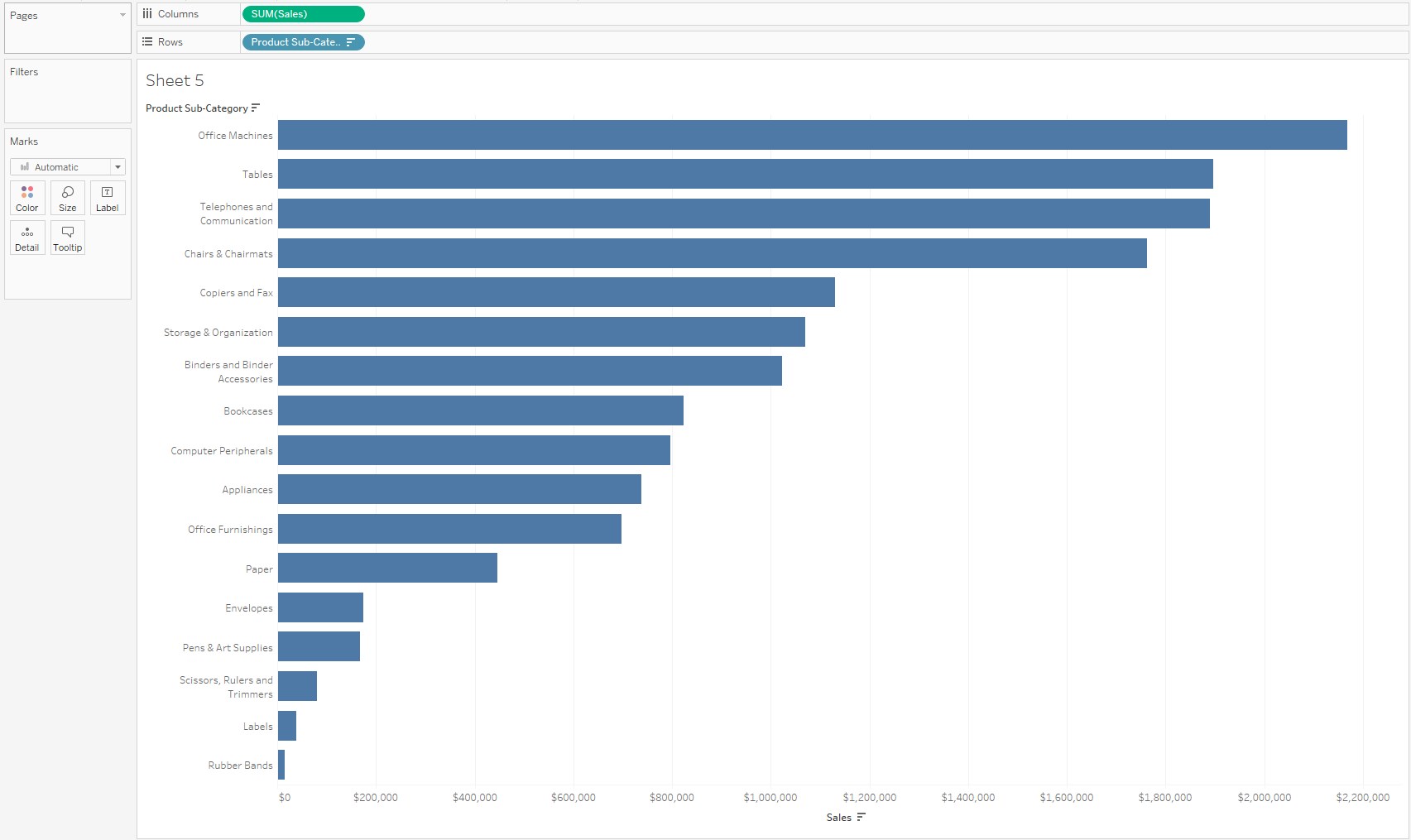Open the Detail marks card

coord(27,238)
